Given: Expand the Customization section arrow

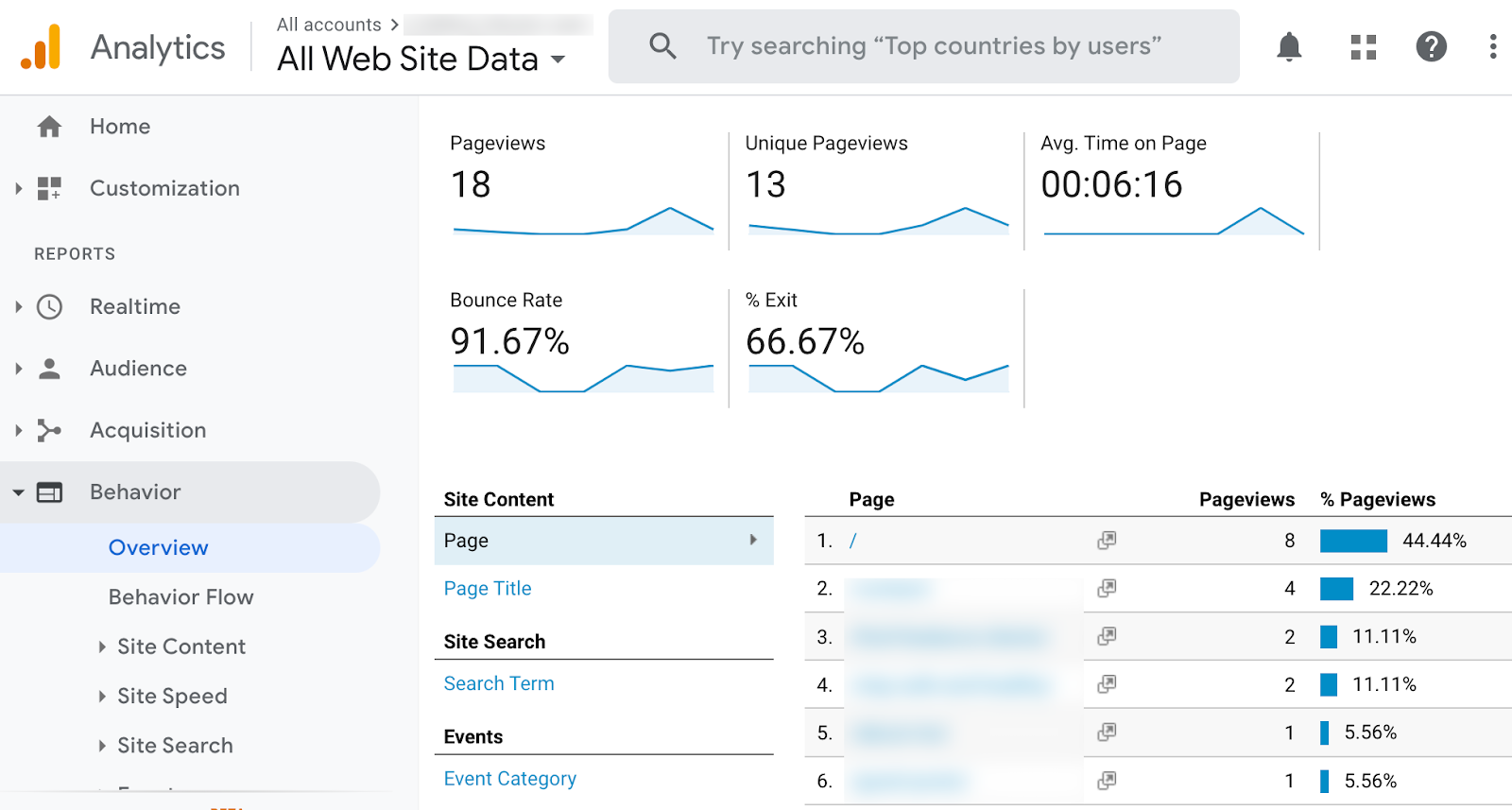Looking at the screenshot, I should (x=18, y=188).
